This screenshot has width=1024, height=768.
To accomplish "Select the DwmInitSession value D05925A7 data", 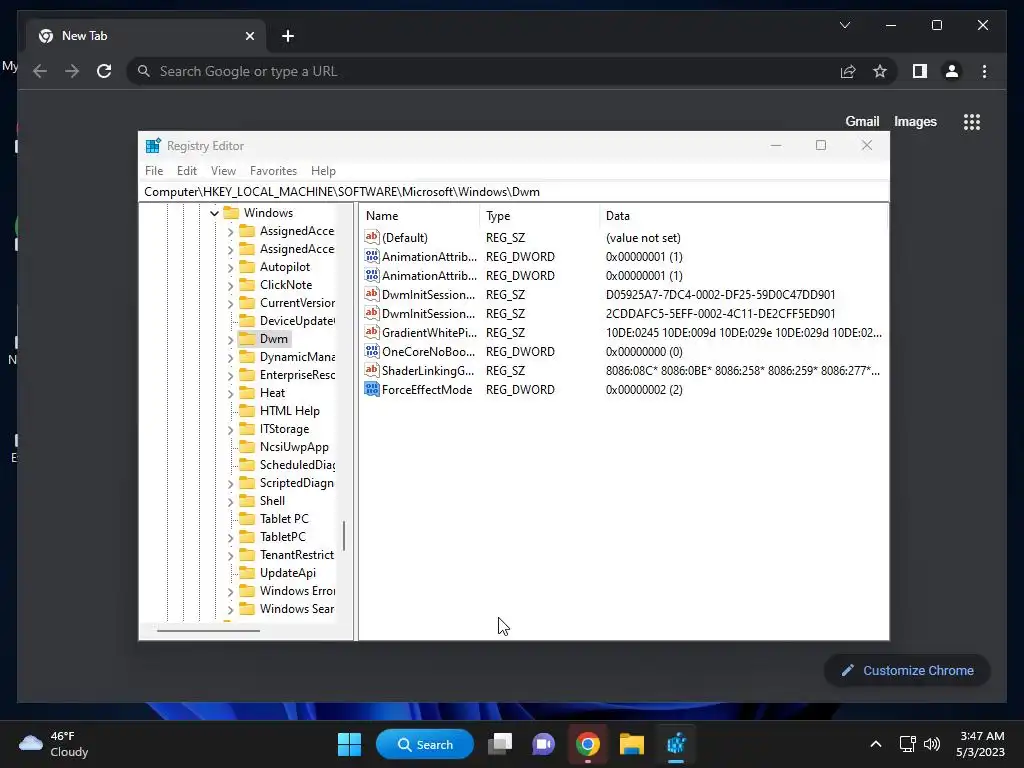I will click(x=720, y=295).
